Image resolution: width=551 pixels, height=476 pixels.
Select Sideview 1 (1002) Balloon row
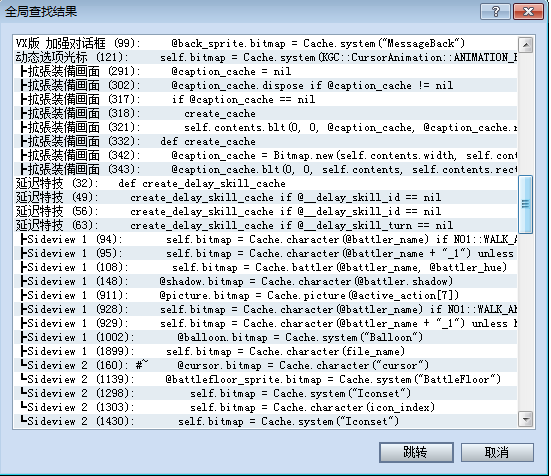tap(265, 337)
